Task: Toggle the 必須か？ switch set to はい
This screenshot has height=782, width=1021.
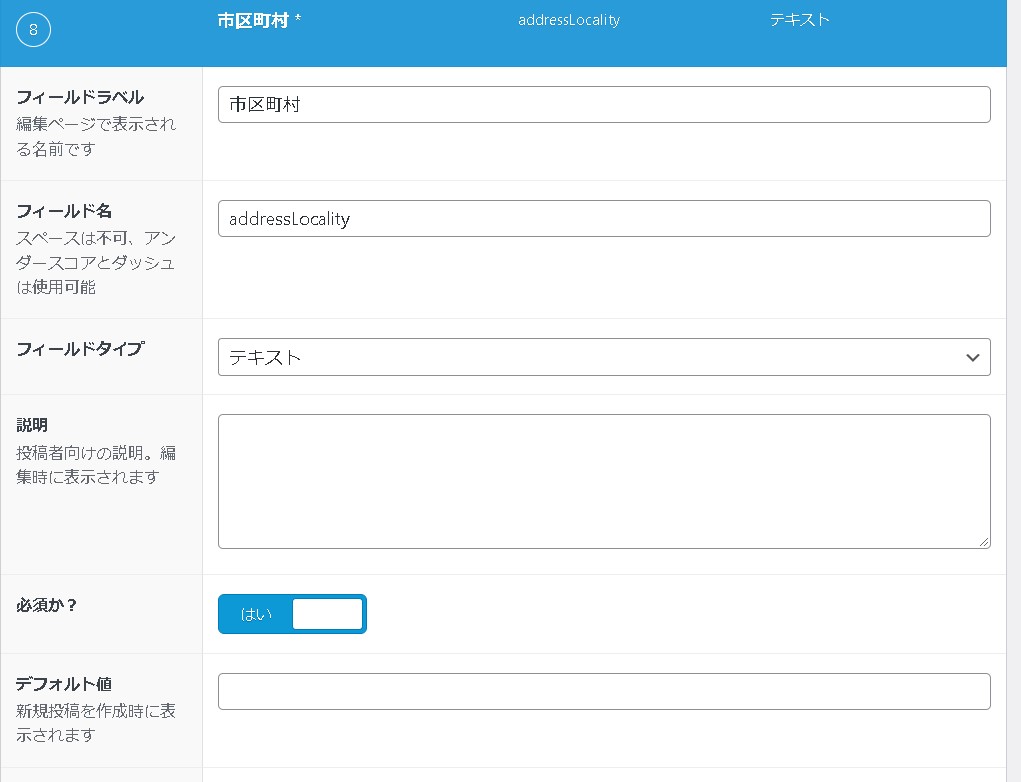Action: tap(292, 614)
